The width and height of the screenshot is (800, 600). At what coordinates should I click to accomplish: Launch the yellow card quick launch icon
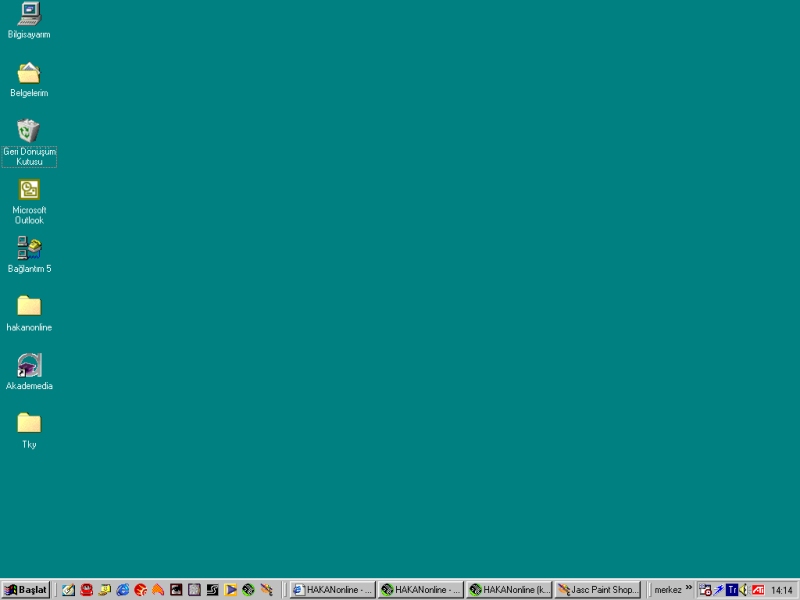pyautogui.click(x=105, y=590)
